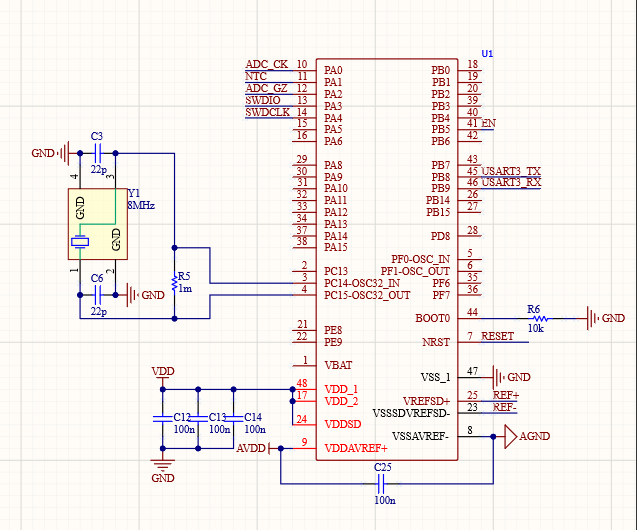The width and height of the screenshot is (637, 530).
Task: Click the VBAT pin name
Action: [338, 366]
